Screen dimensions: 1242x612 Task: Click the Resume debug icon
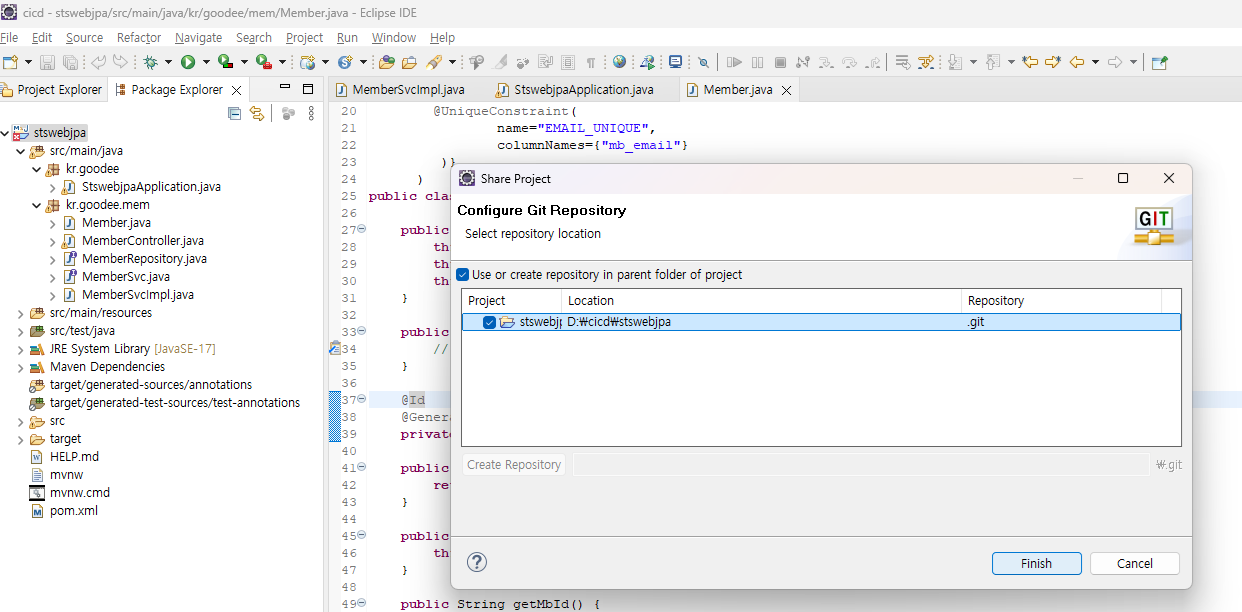click(735, 62)
